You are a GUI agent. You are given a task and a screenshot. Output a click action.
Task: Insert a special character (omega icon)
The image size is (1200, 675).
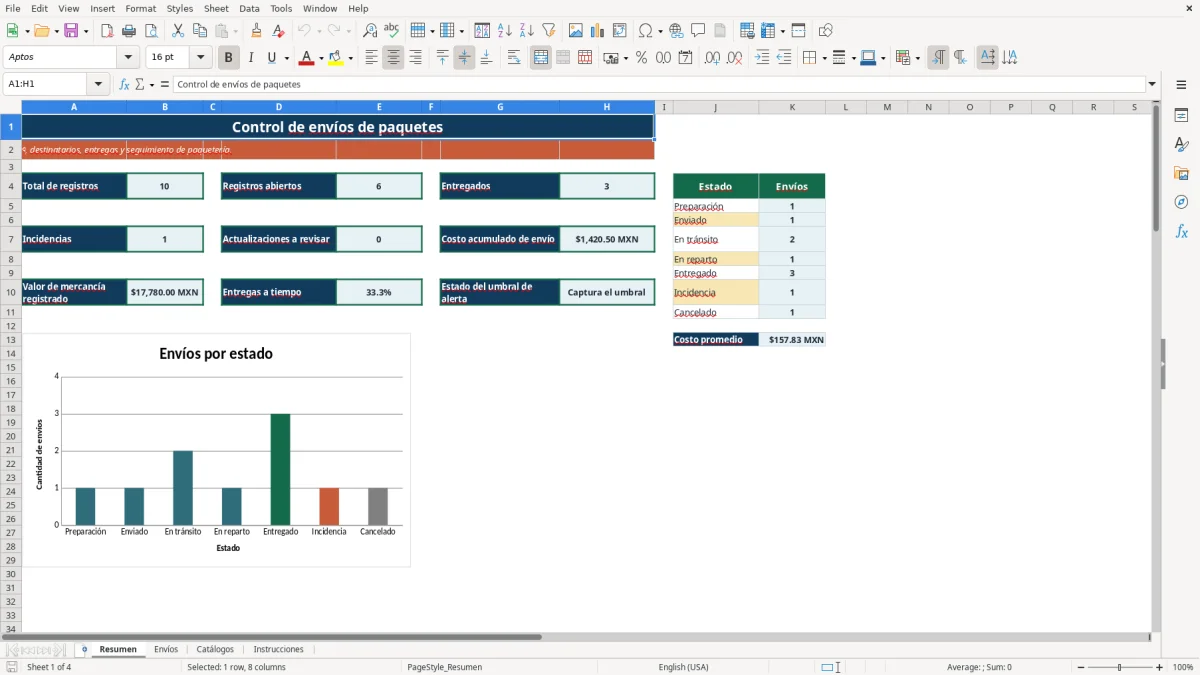pos(646,31)
